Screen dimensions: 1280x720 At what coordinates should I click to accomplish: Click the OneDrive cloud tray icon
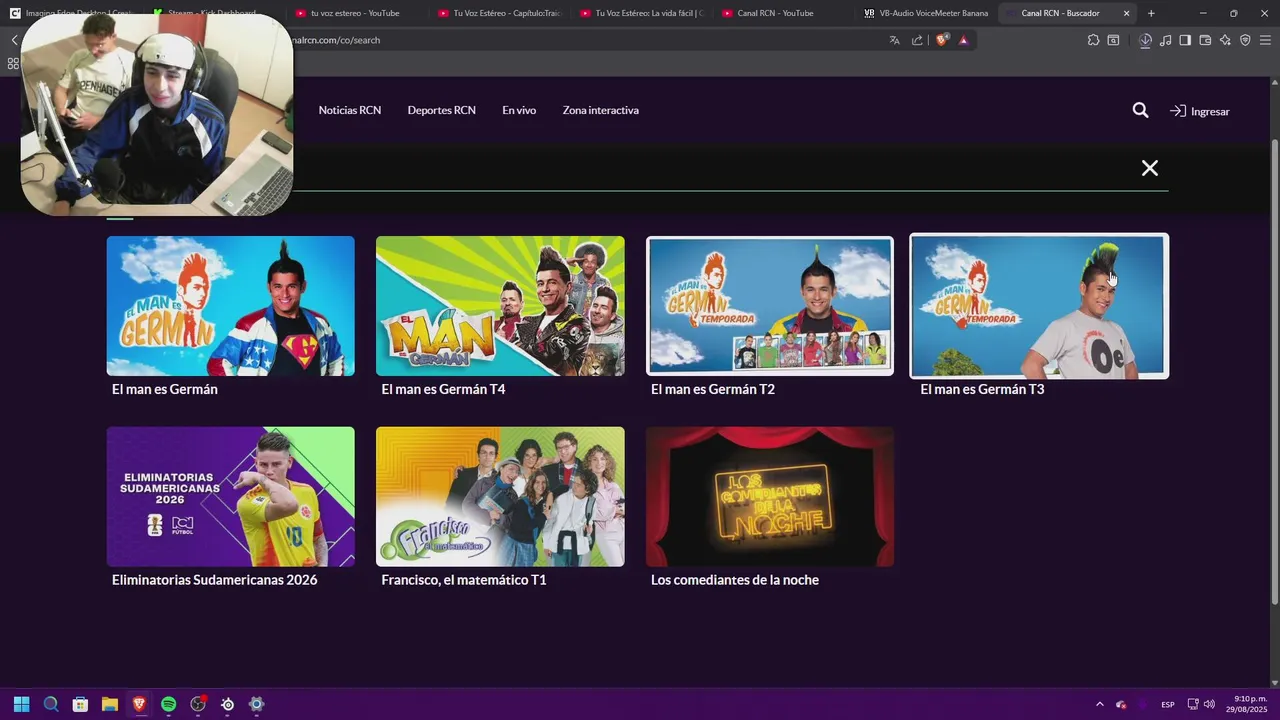(x=1121, y=704)
